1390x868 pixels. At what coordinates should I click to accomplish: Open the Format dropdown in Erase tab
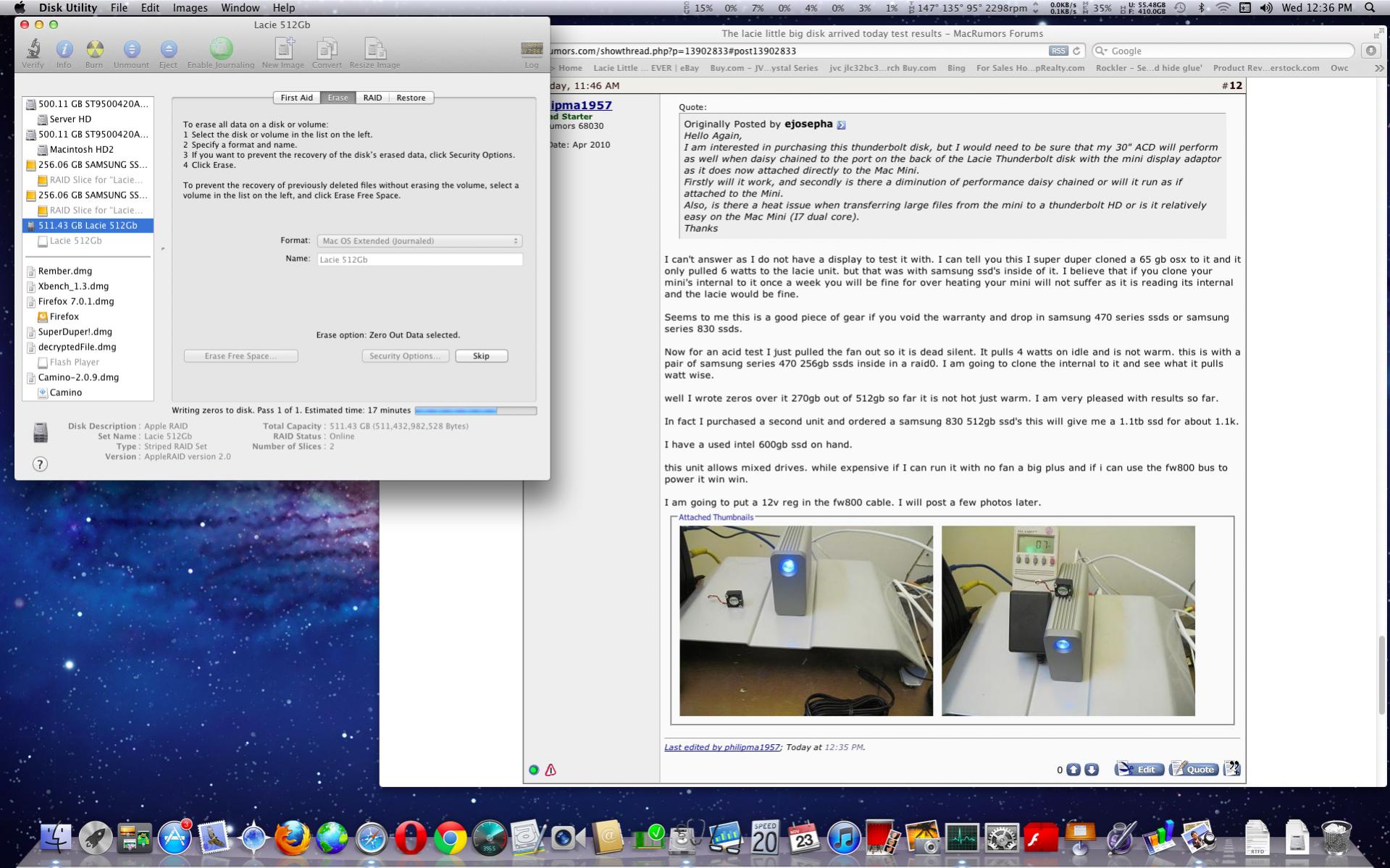pos(419,240)
